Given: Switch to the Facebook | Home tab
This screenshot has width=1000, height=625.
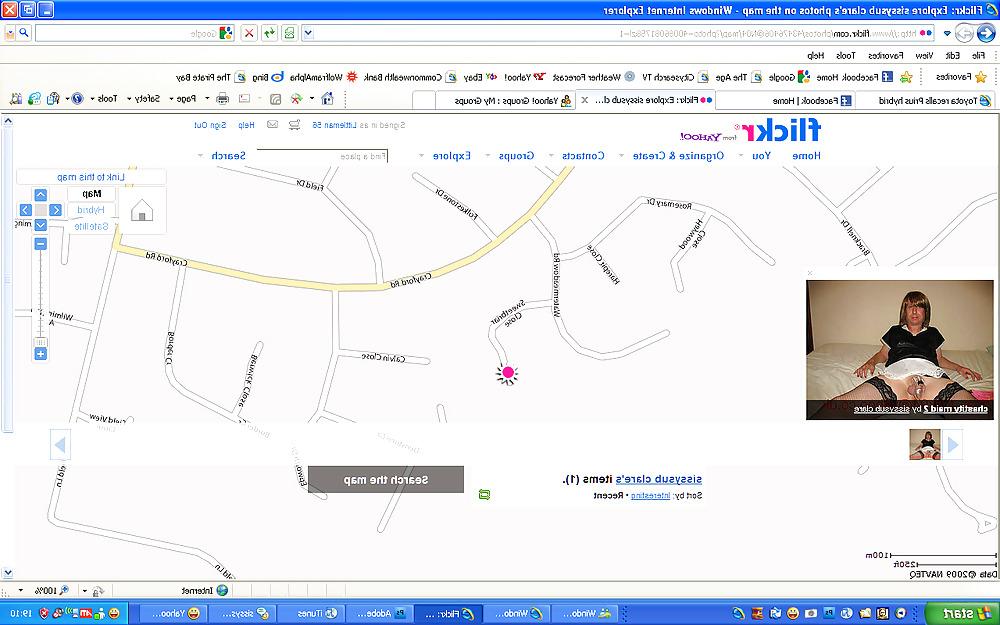Looking at the screenshot, I should pyautogui.click(x=784, y=100).
